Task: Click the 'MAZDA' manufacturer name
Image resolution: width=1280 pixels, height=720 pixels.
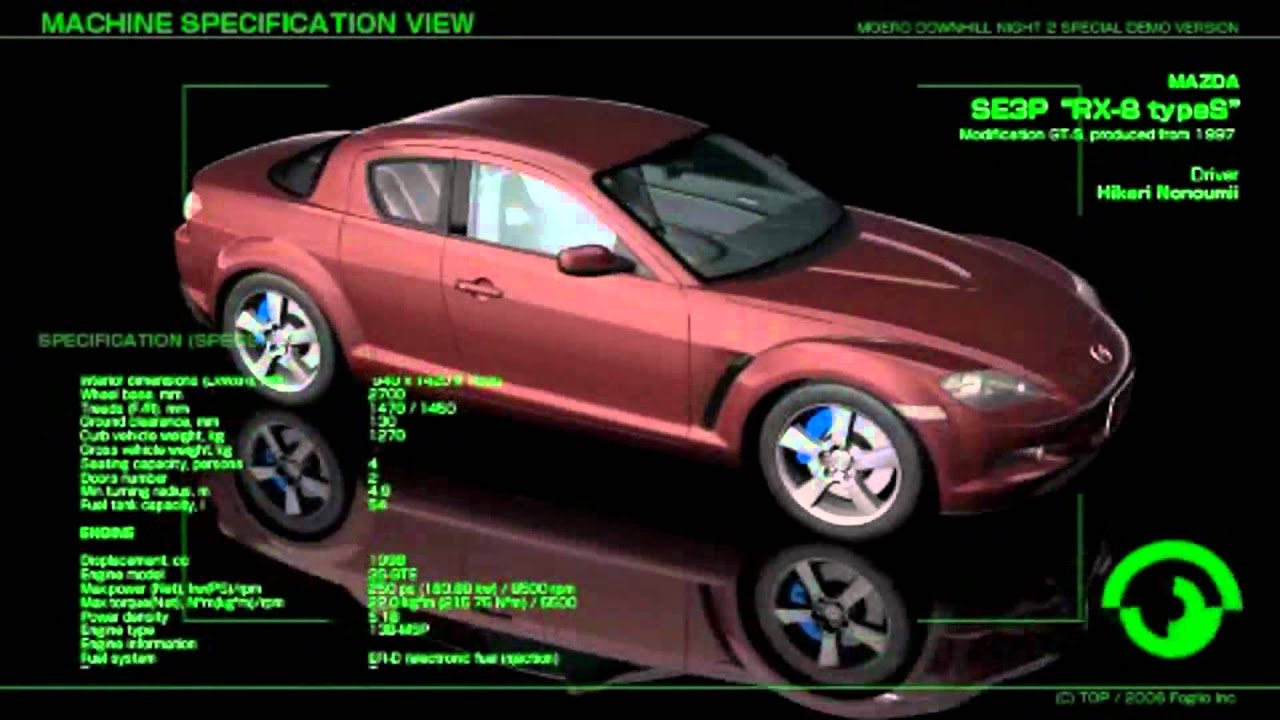Action: point(1203,82)
